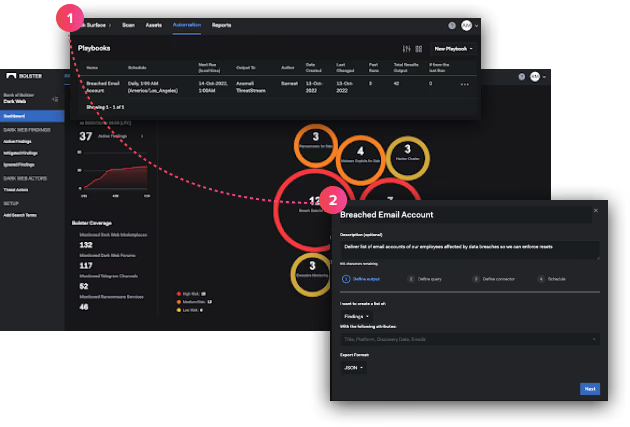The height and width of the screenshot is (427, 630).
Task: Click the 132 monitored marketplaces value
Action: point(86,245)
